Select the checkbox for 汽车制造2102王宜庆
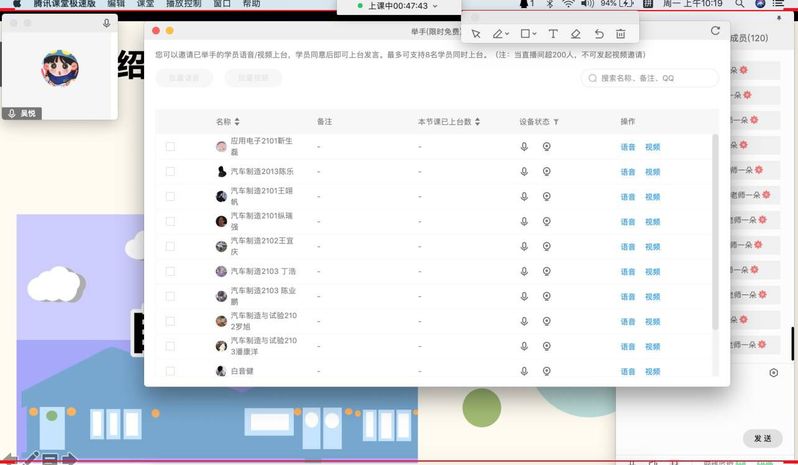This screenshot has width=798, height=465. pyautogui.click(x=170, y=246)
